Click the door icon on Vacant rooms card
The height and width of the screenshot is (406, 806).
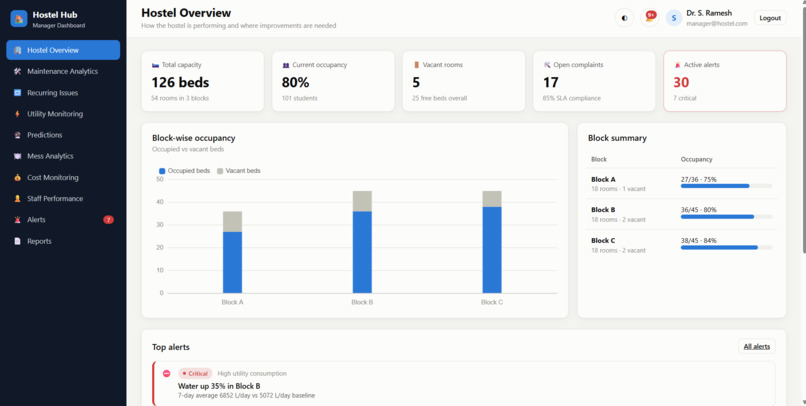click(416, 65)
